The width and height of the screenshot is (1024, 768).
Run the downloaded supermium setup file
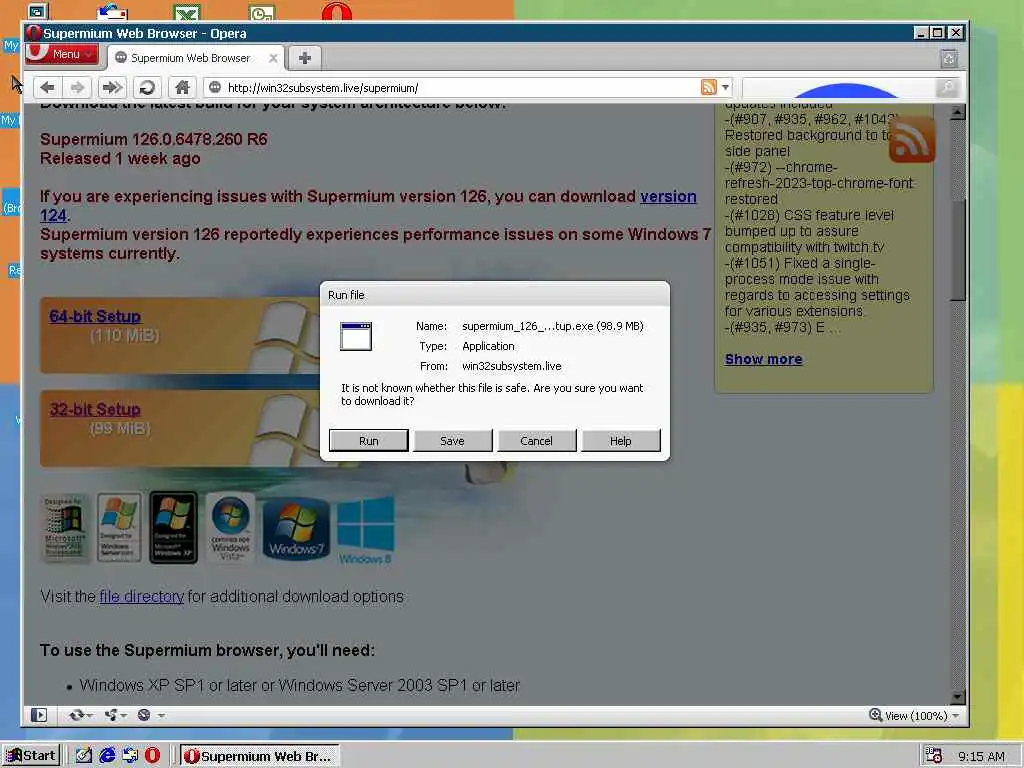click(x=368, y=441)
